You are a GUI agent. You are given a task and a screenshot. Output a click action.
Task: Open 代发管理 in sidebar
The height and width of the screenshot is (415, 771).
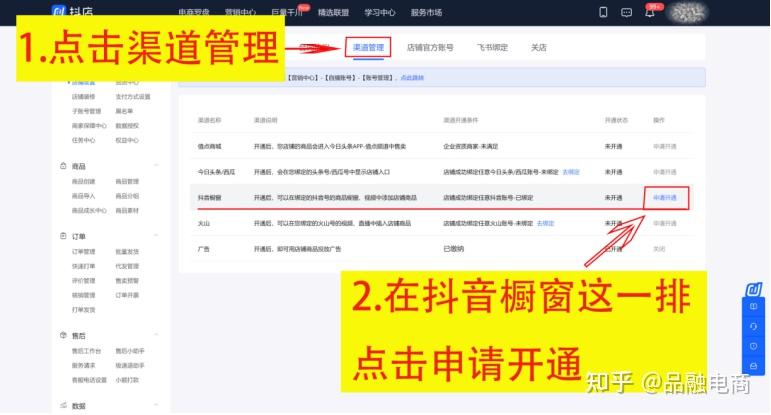tap(127, 266)
